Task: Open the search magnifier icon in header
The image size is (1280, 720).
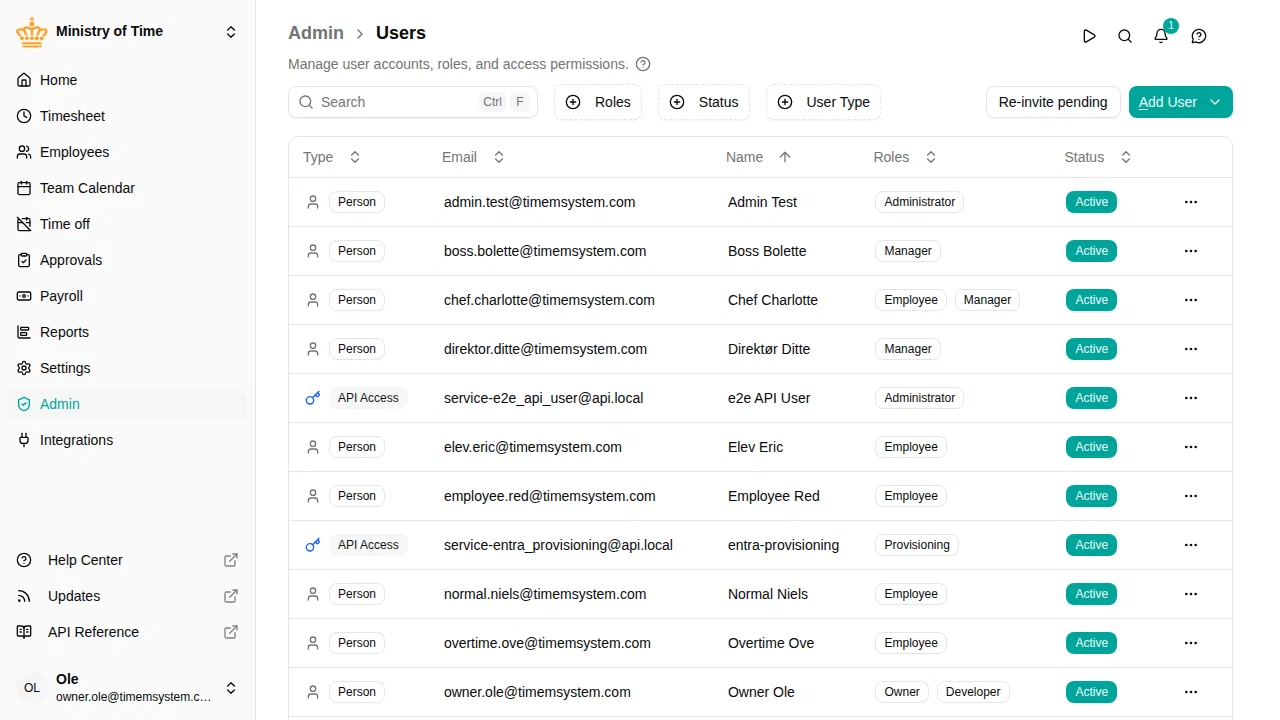Action: [1125, 36]
